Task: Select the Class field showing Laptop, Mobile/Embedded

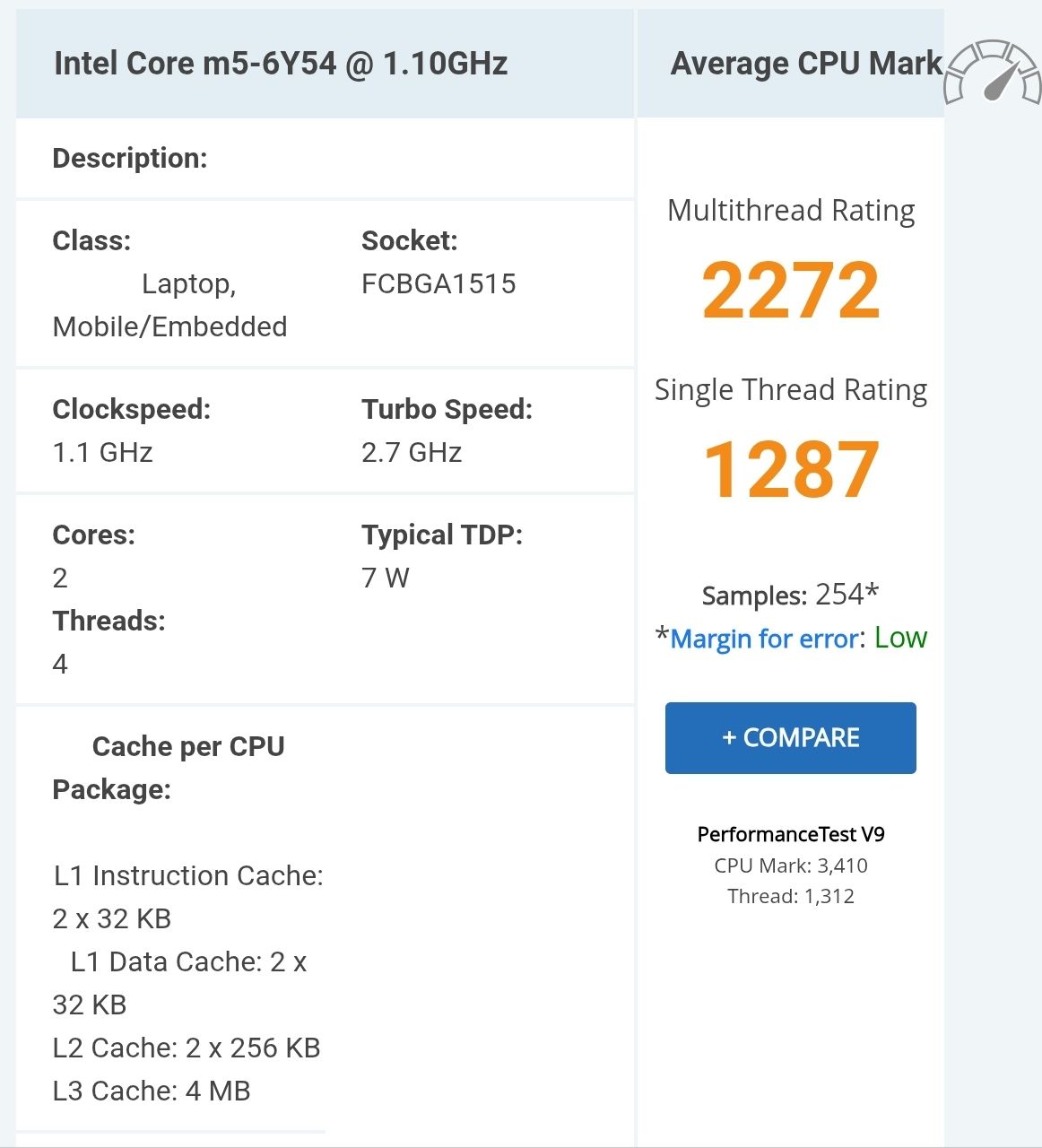Action: [x=169, y=305]
